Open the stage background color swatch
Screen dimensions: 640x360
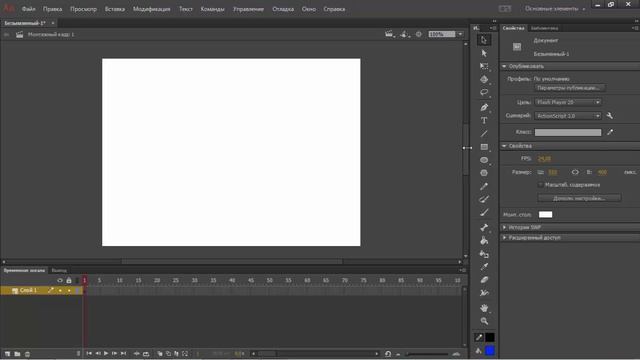(x=545, y=214)
